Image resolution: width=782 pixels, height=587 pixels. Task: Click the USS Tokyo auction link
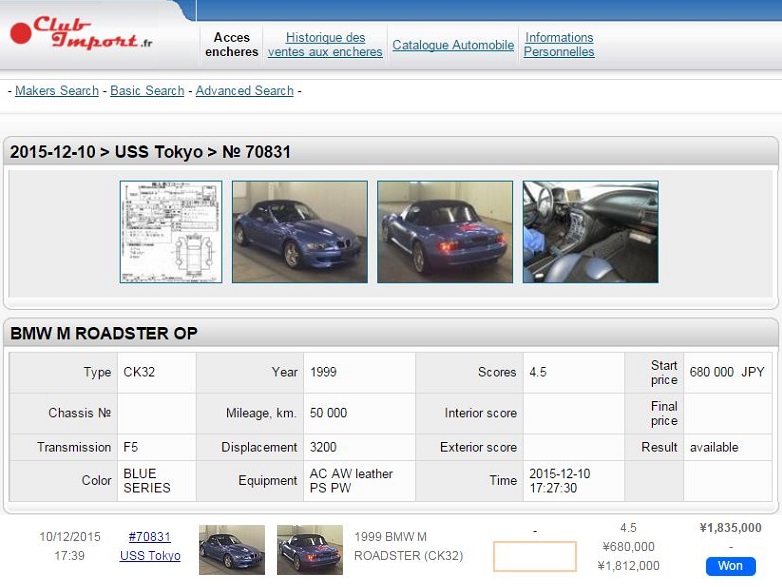tap(150, 556)
